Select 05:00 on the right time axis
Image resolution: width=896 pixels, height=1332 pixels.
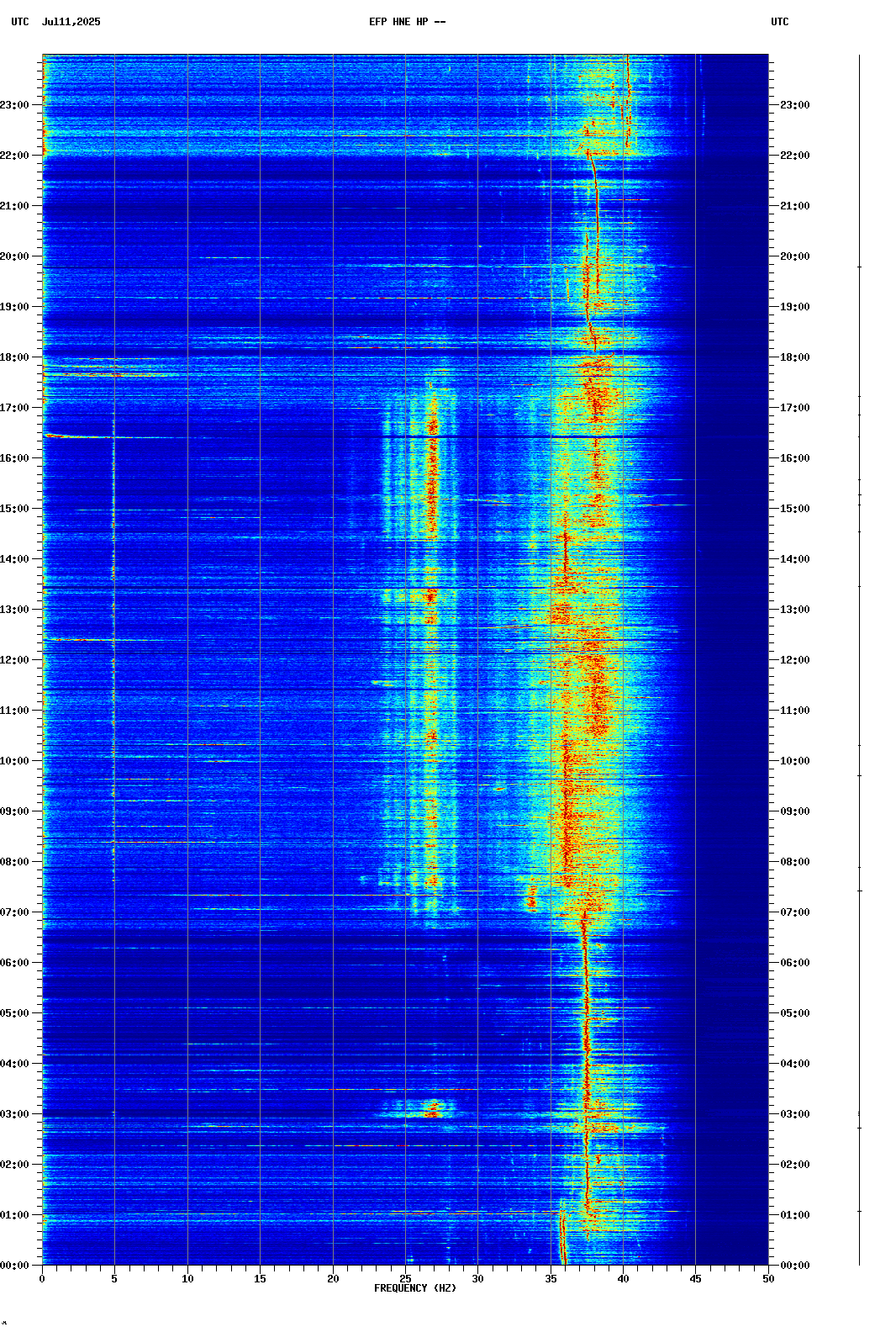pos(795,1013)
